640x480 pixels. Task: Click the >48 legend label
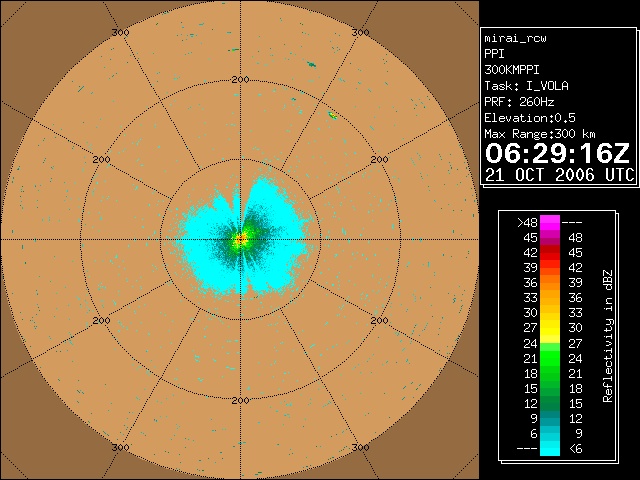(x=527, y=223)
